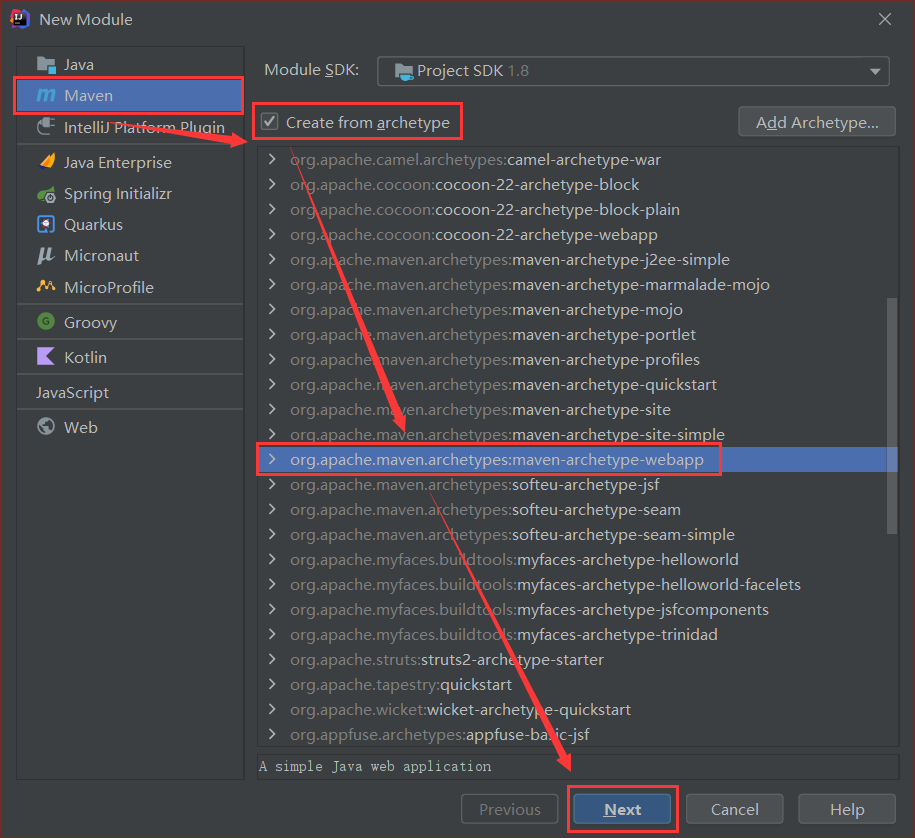
Task: Click the MicroProfile icon
Action: pyautogui.click(x=46, y=287)
